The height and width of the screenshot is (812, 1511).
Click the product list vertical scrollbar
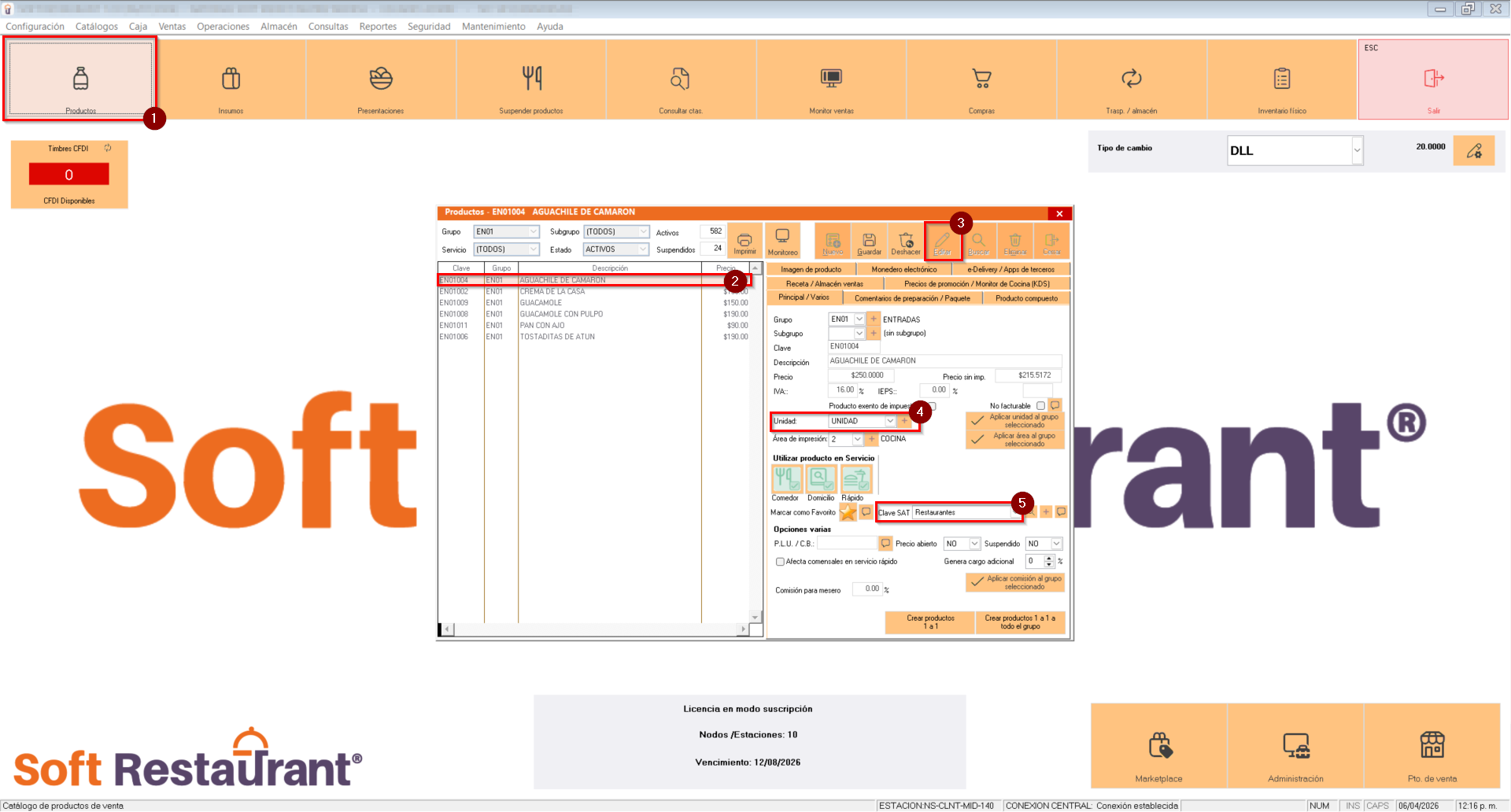coord(755,442)
